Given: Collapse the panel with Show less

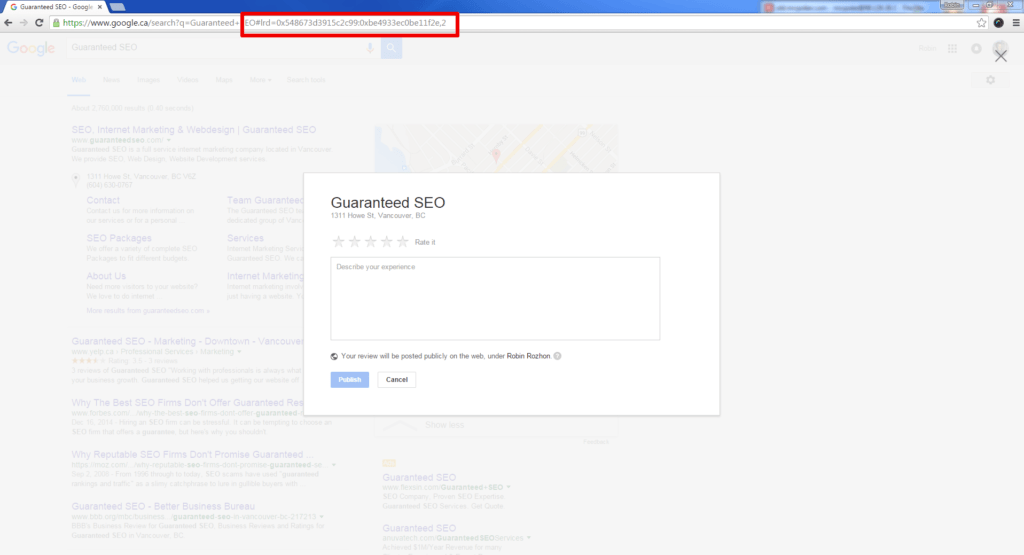Looking at the screenshot, I should click(444, 425).
